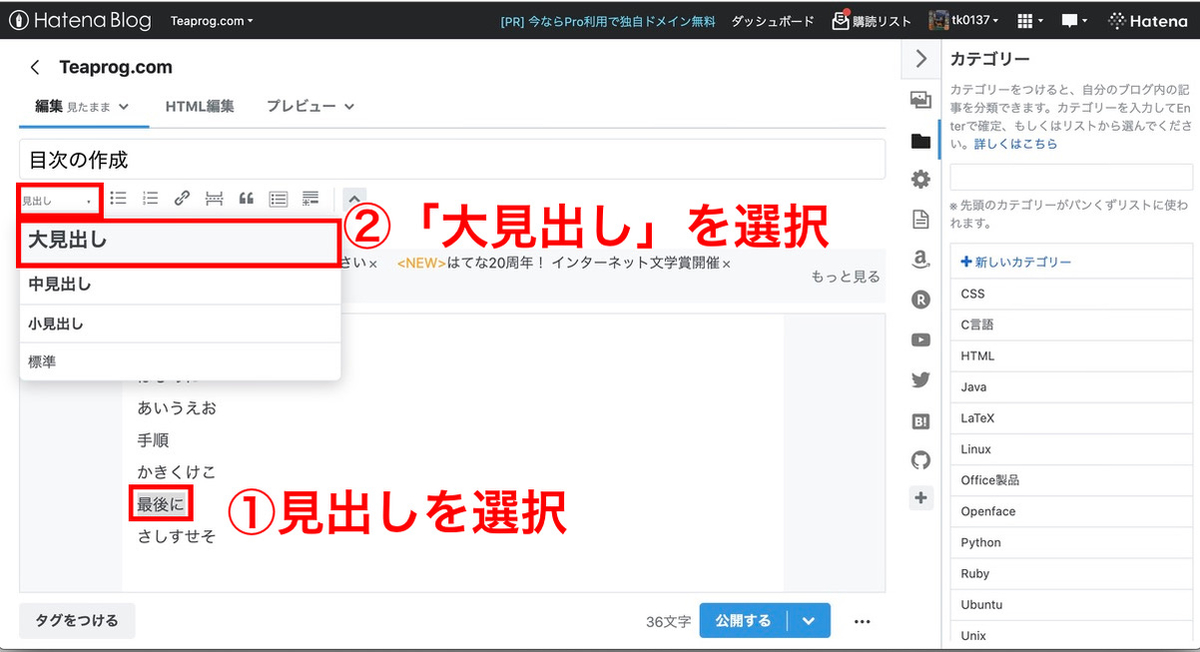Choose 大見出し from the heading menu

(x=180, y=241)
